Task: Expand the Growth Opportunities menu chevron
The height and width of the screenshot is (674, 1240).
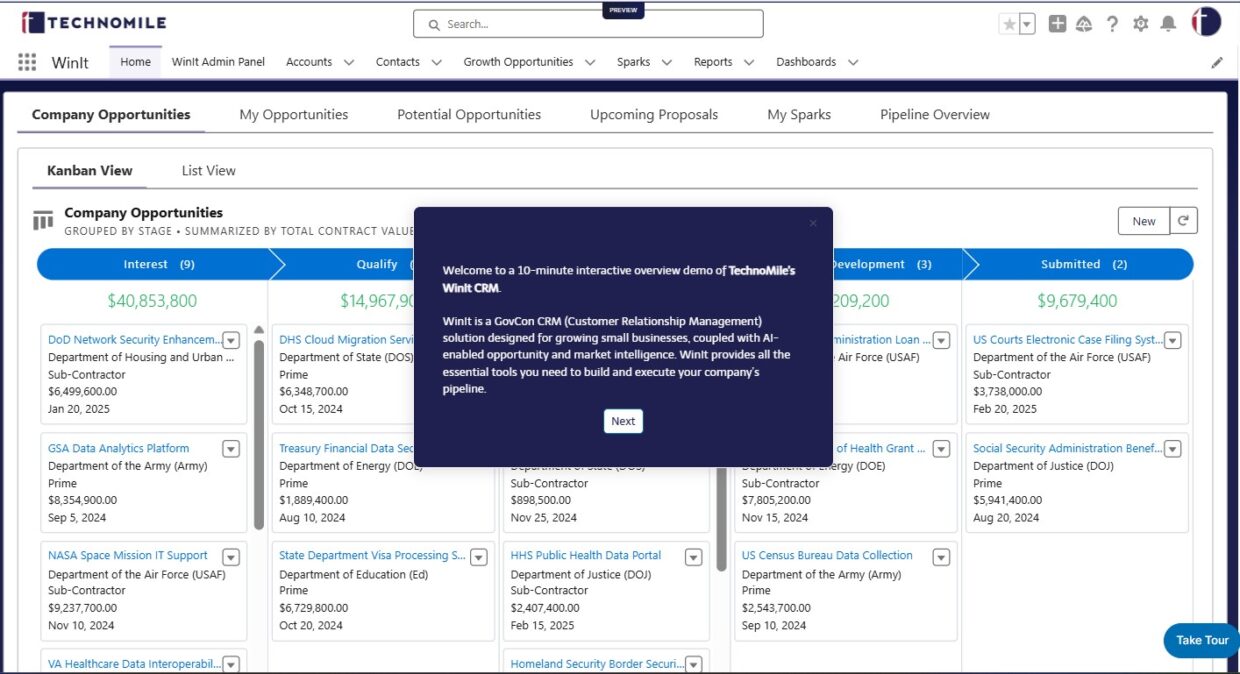Action: [590, 62]
